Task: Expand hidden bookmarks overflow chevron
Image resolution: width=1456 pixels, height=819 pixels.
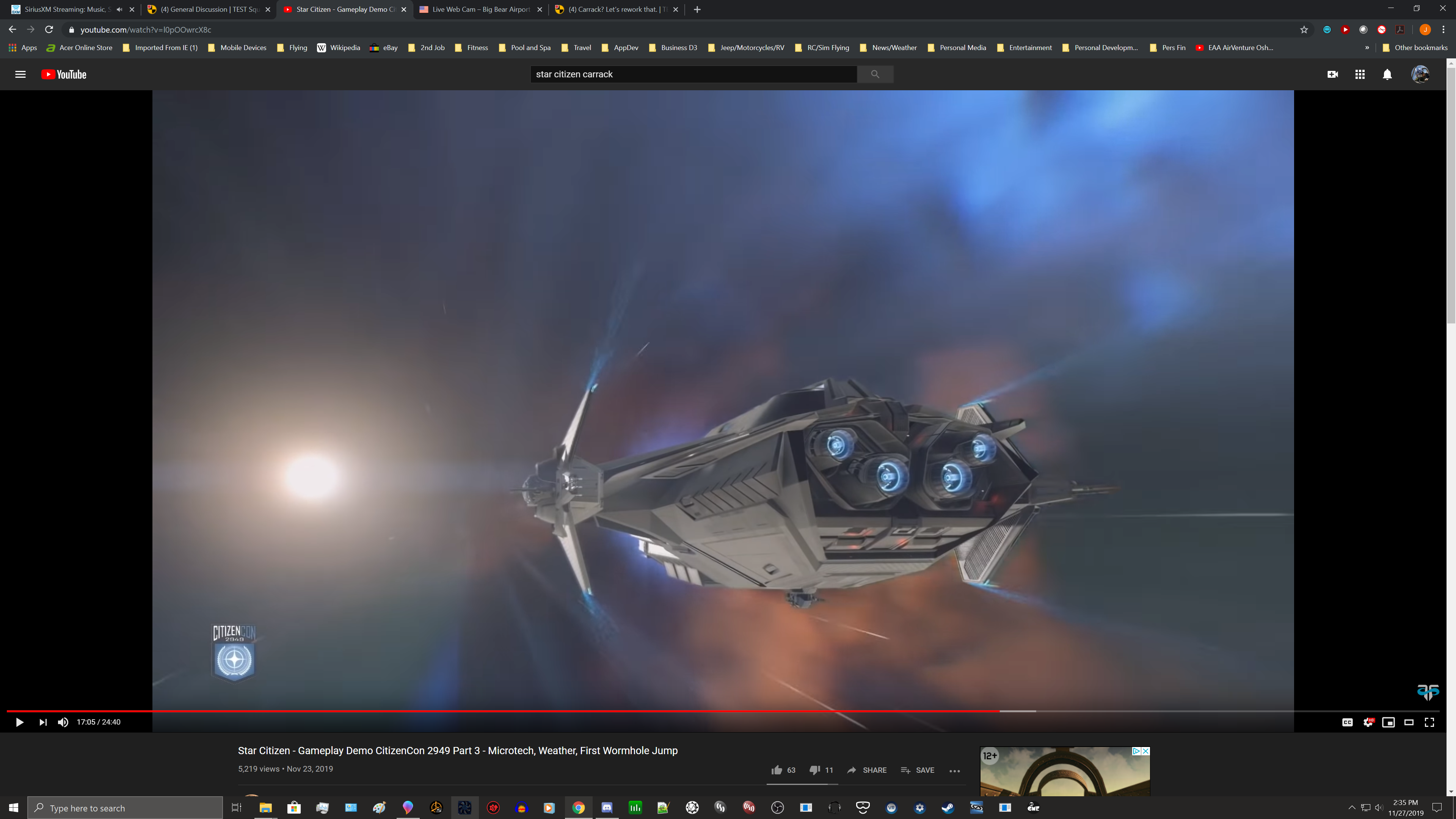Action: click(1367, 47)
